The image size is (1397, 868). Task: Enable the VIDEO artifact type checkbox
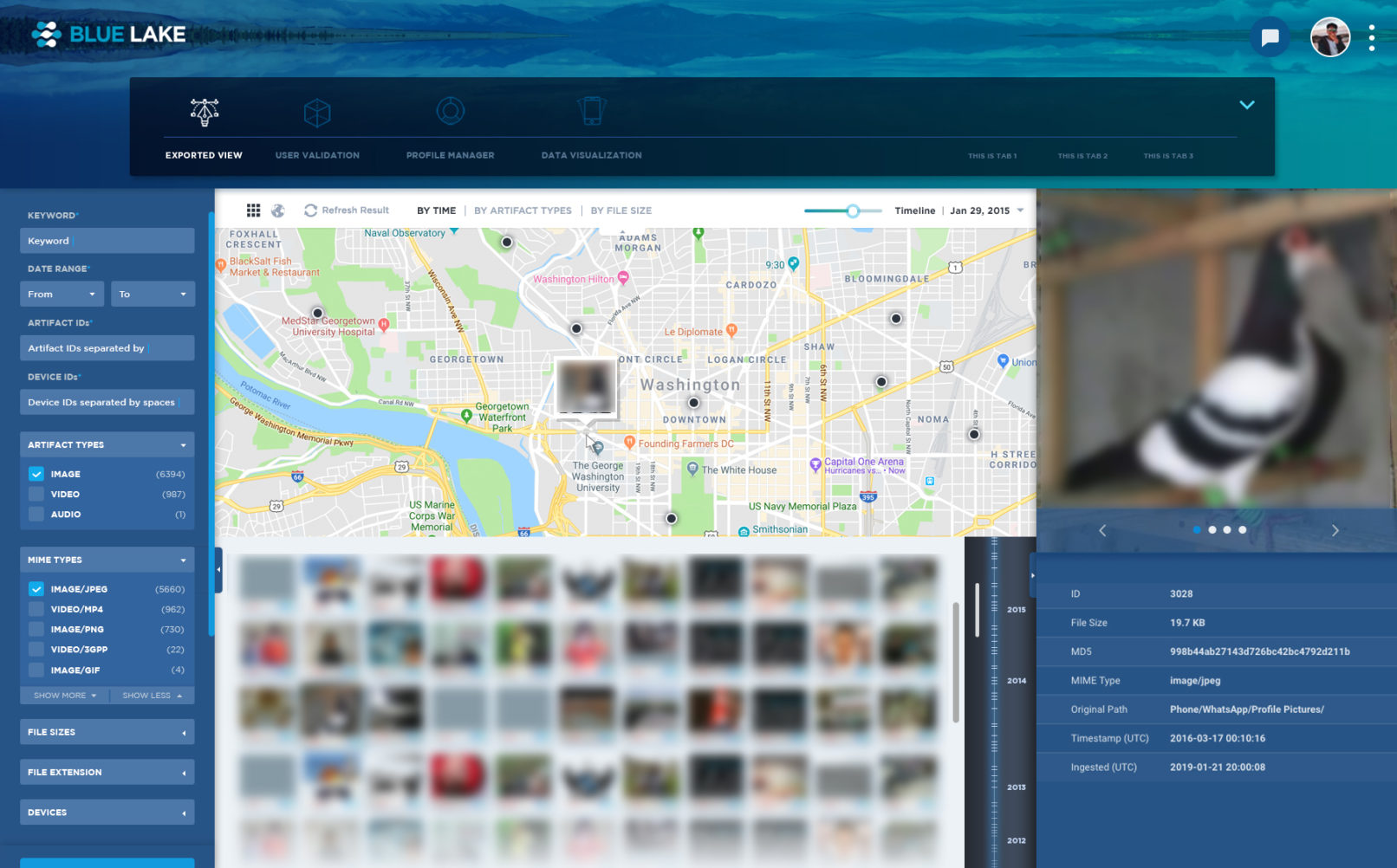(x=36, y=494)
